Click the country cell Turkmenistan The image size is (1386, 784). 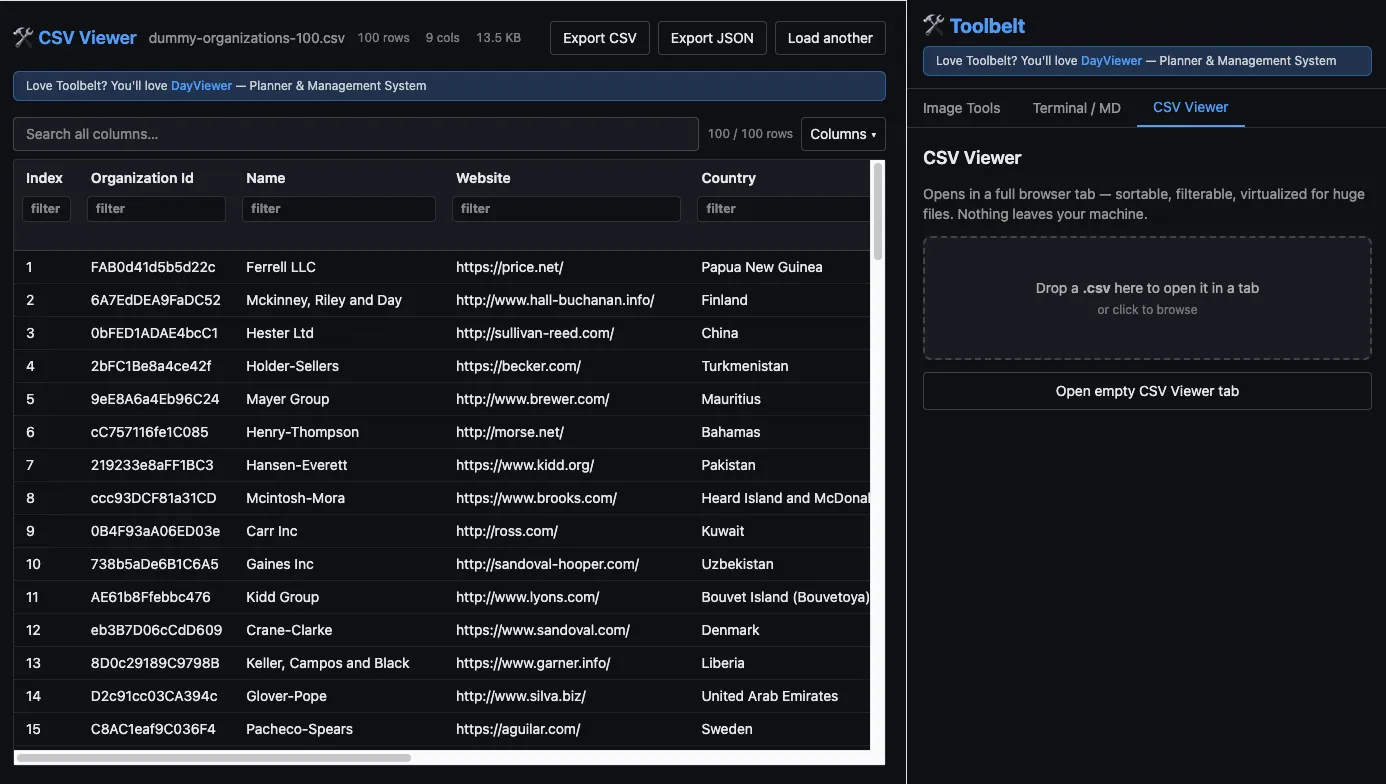(745, 366)
